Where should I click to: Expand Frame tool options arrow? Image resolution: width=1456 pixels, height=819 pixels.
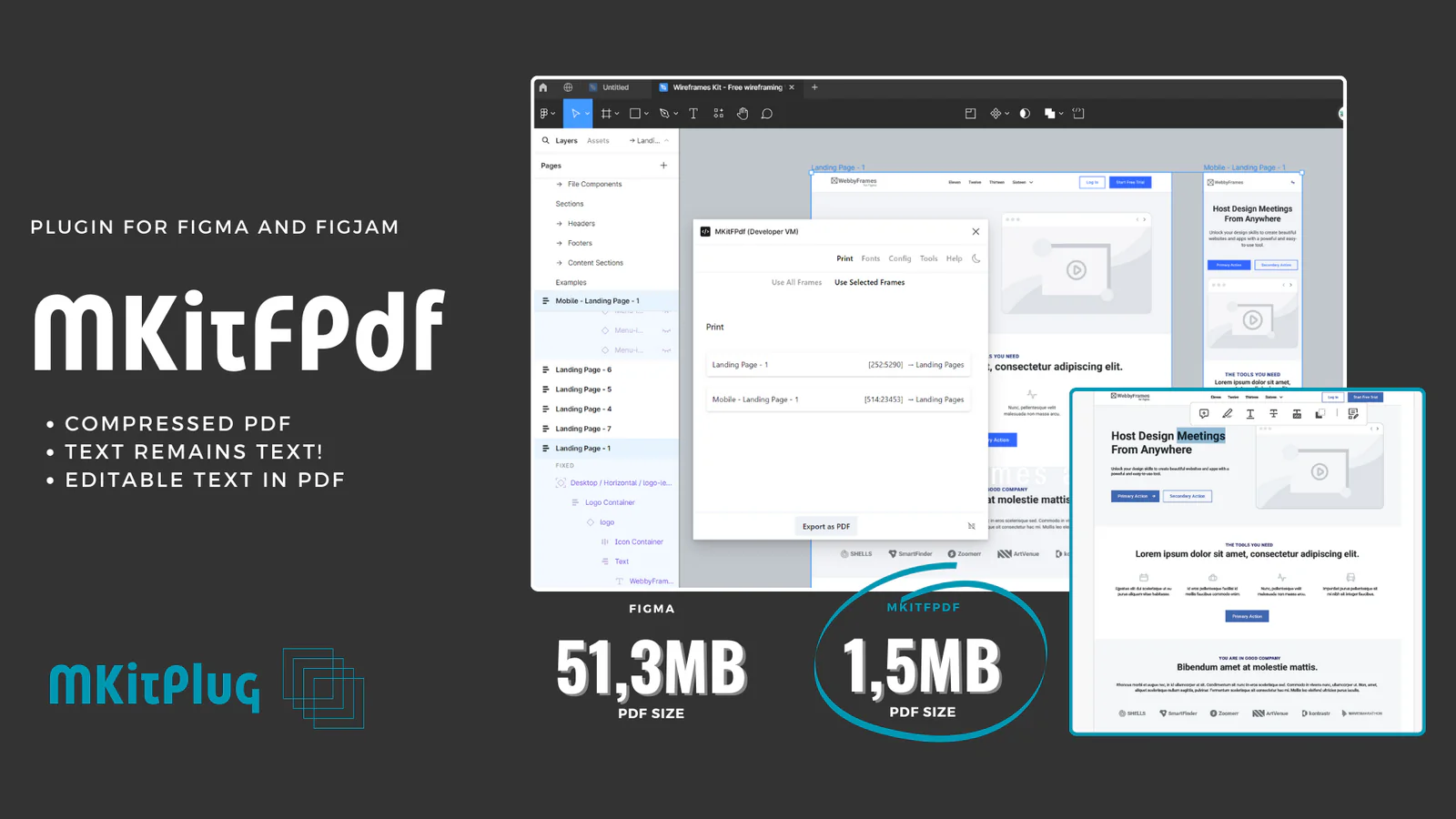point(617,114)
